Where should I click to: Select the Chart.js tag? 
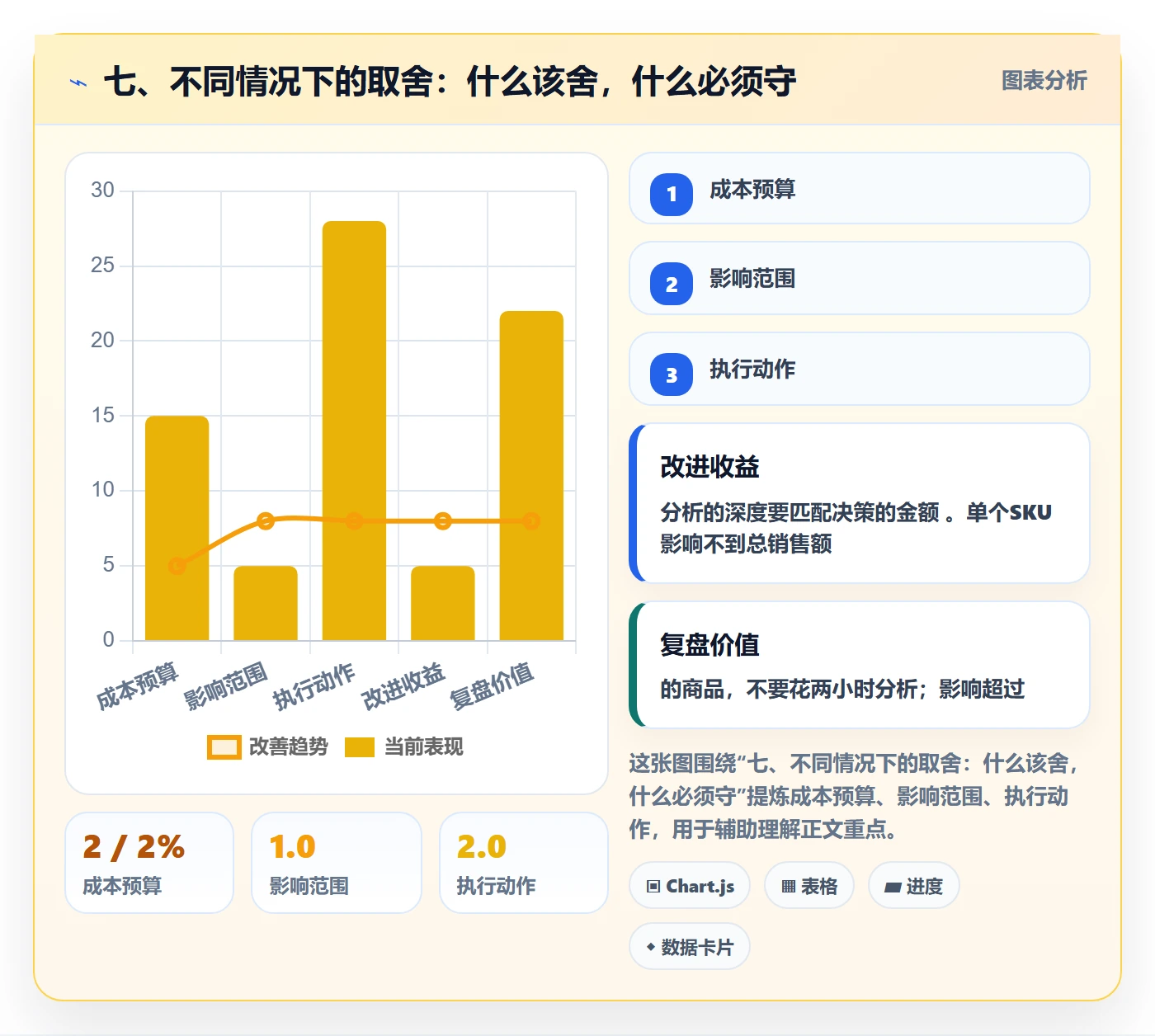coord(690,886)
